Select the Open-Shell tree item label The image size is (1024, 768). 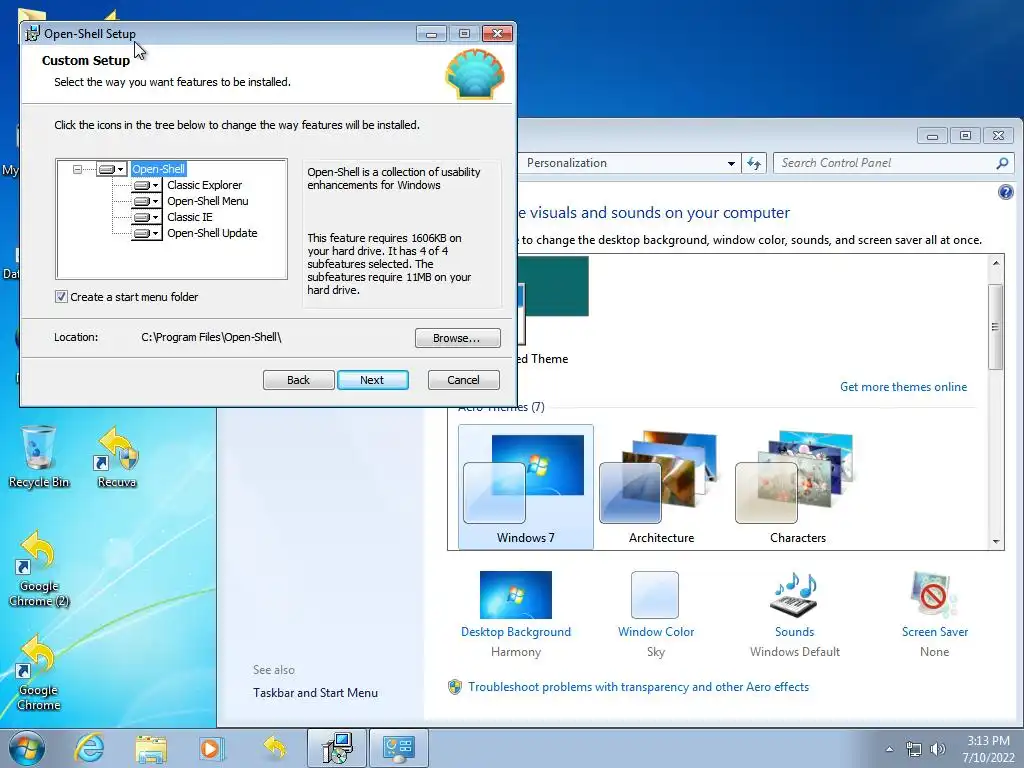coord(159,169)
